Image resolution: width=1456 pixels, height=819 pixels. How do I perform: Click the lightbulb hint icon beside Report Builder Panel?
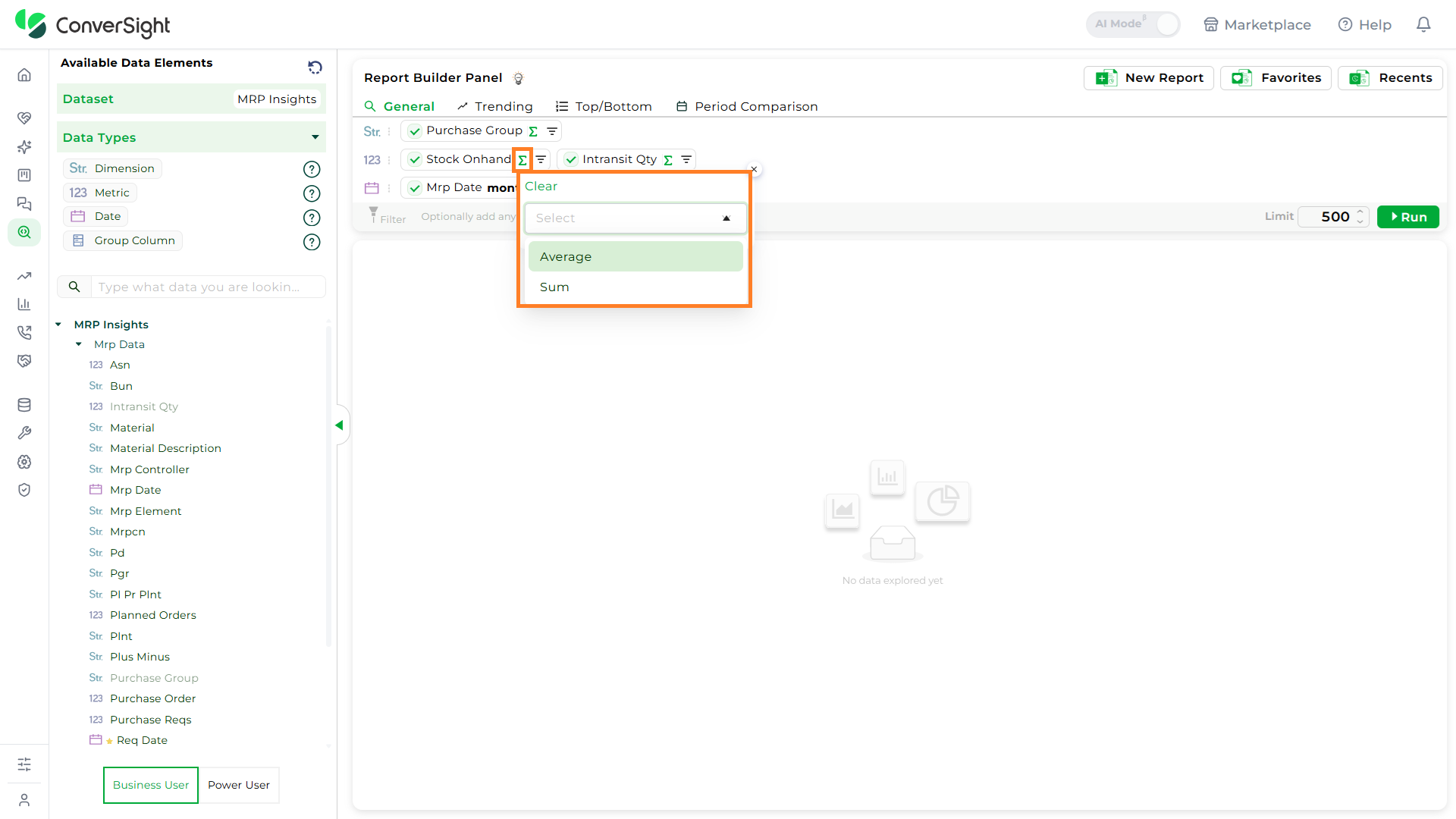point(519,78)
